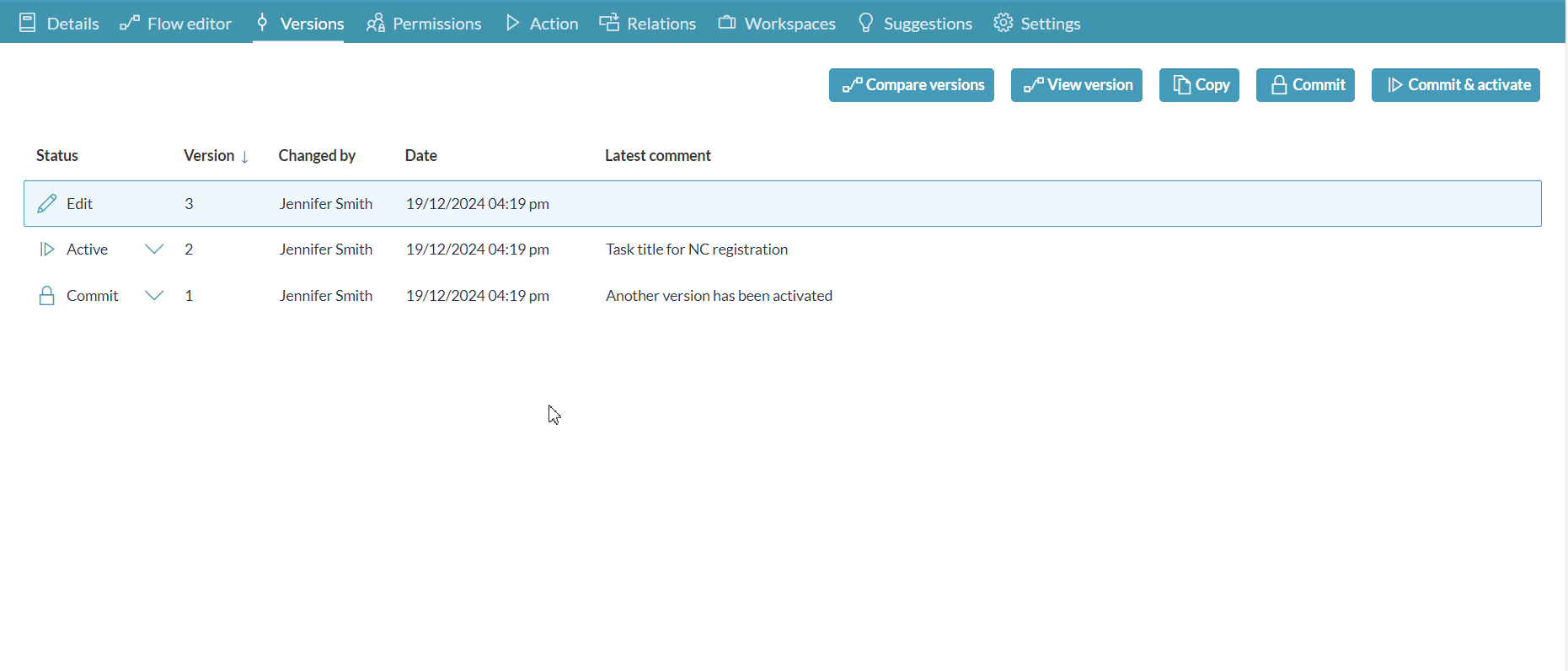The height and width of the screenshot is (671, 1568).
Task: Click the sort arrow next to Version
Action: (245, 158)
